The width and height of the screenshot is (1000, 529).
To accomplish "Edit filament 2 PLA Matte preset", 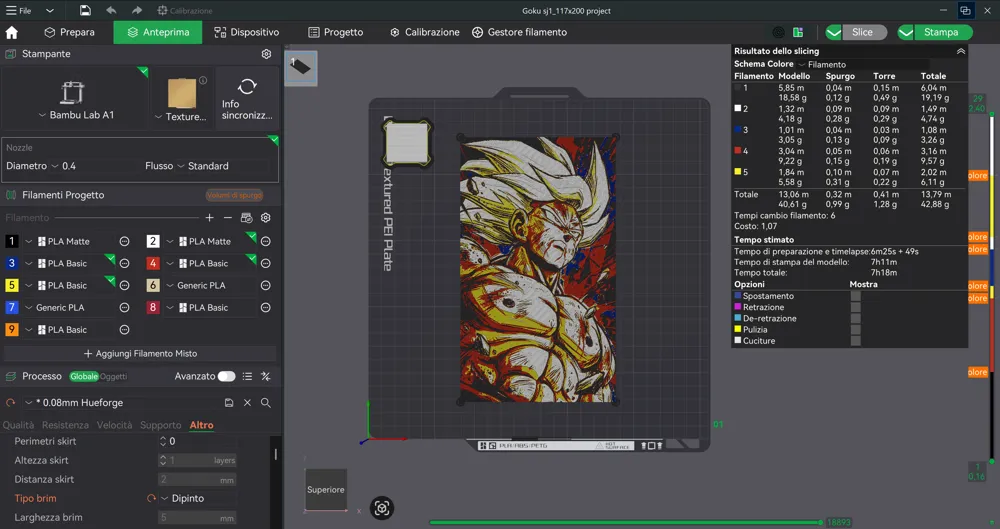I will 266,241.
